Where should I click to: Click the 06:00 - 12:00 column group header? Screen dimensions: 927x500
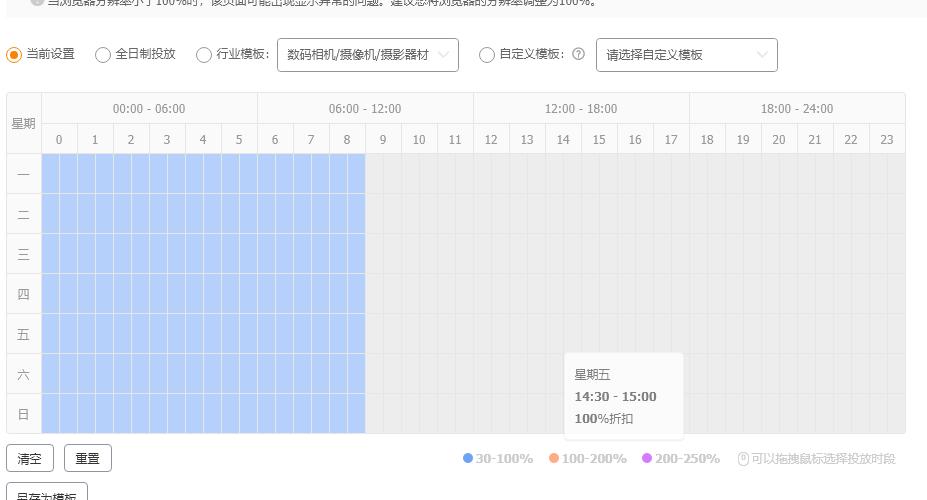coord(365,108)
